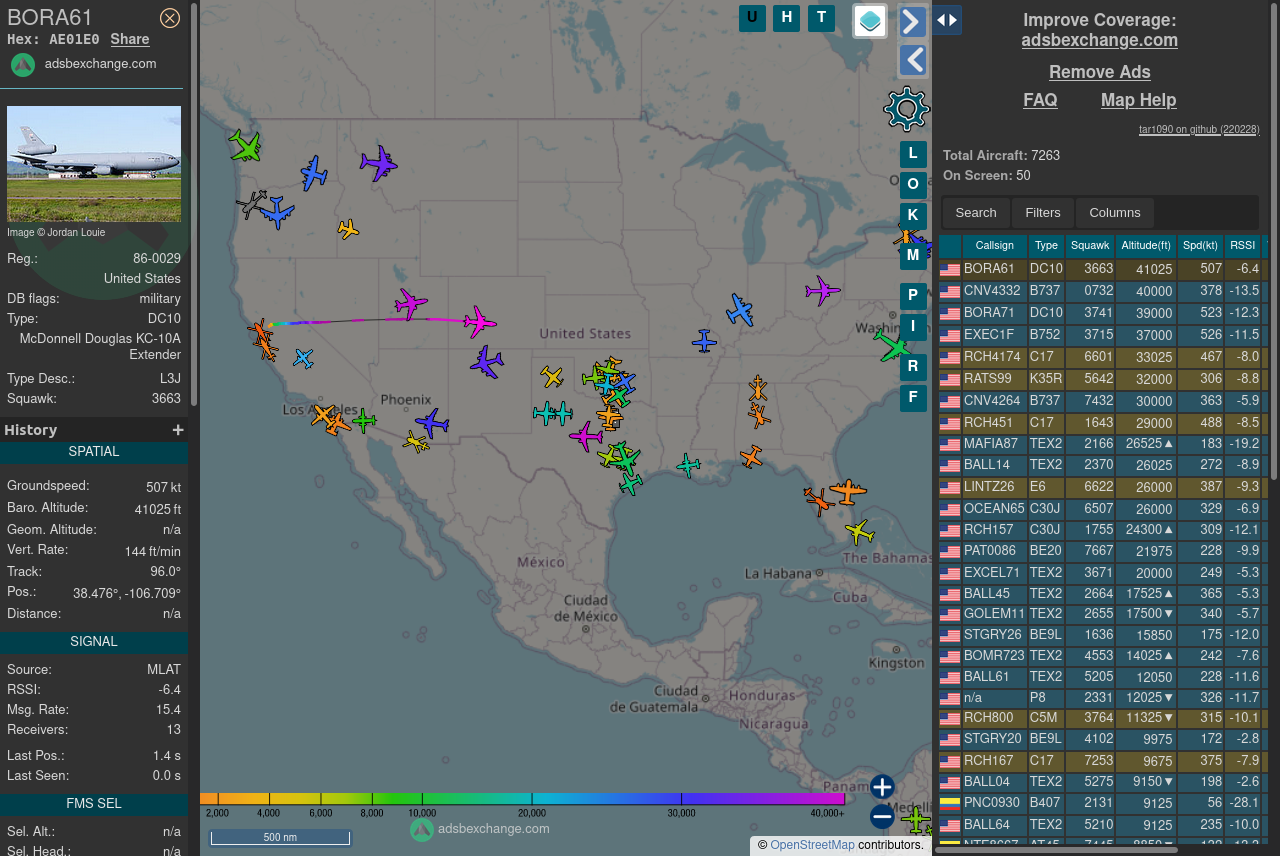1280x856 pixels.
Task: Sort the table by Type column
Action: pyautogui.click(x=1046, y=246)
